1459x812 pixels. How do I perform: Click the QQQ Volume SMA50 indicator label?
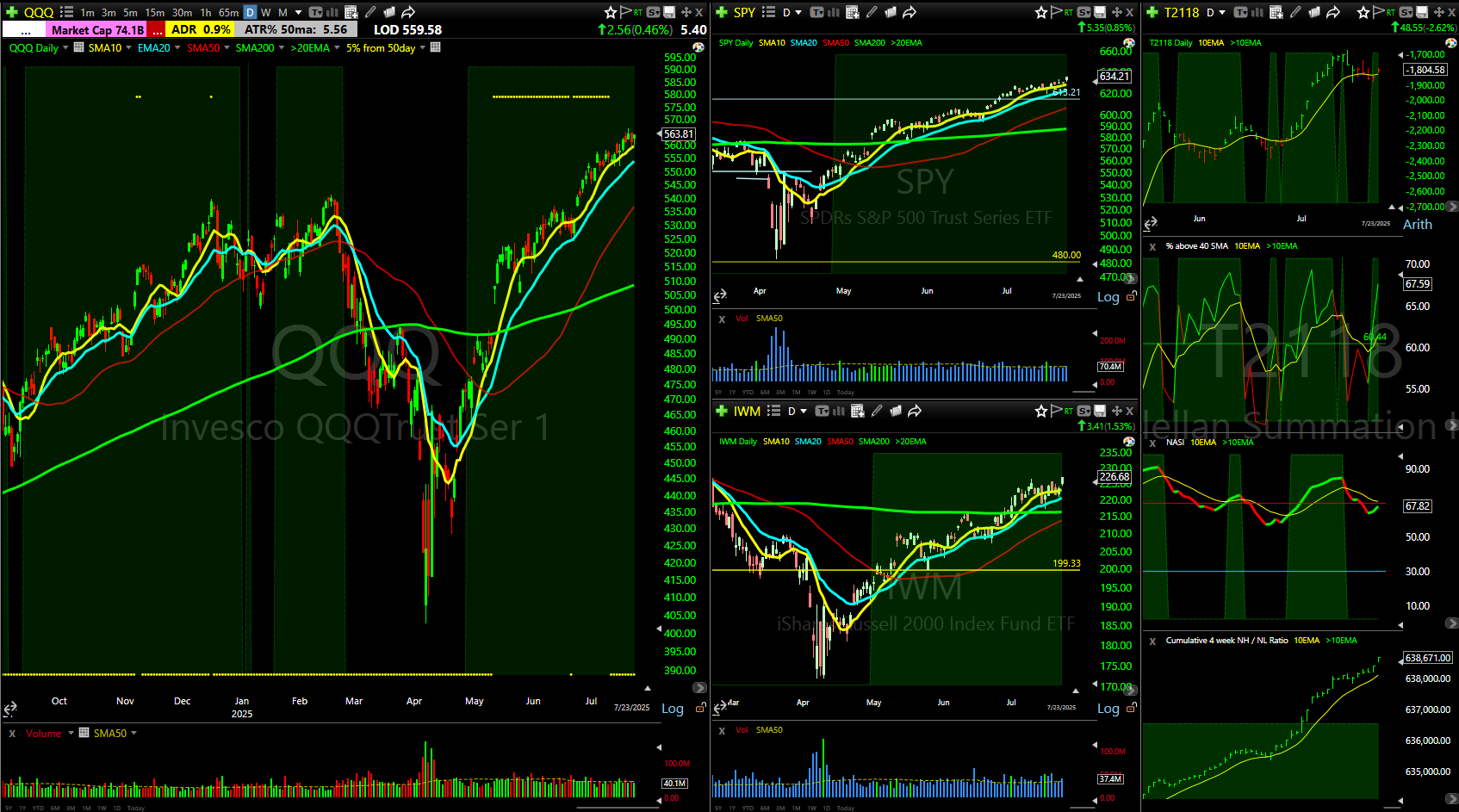pyautogui.click(x=109, y=734)
